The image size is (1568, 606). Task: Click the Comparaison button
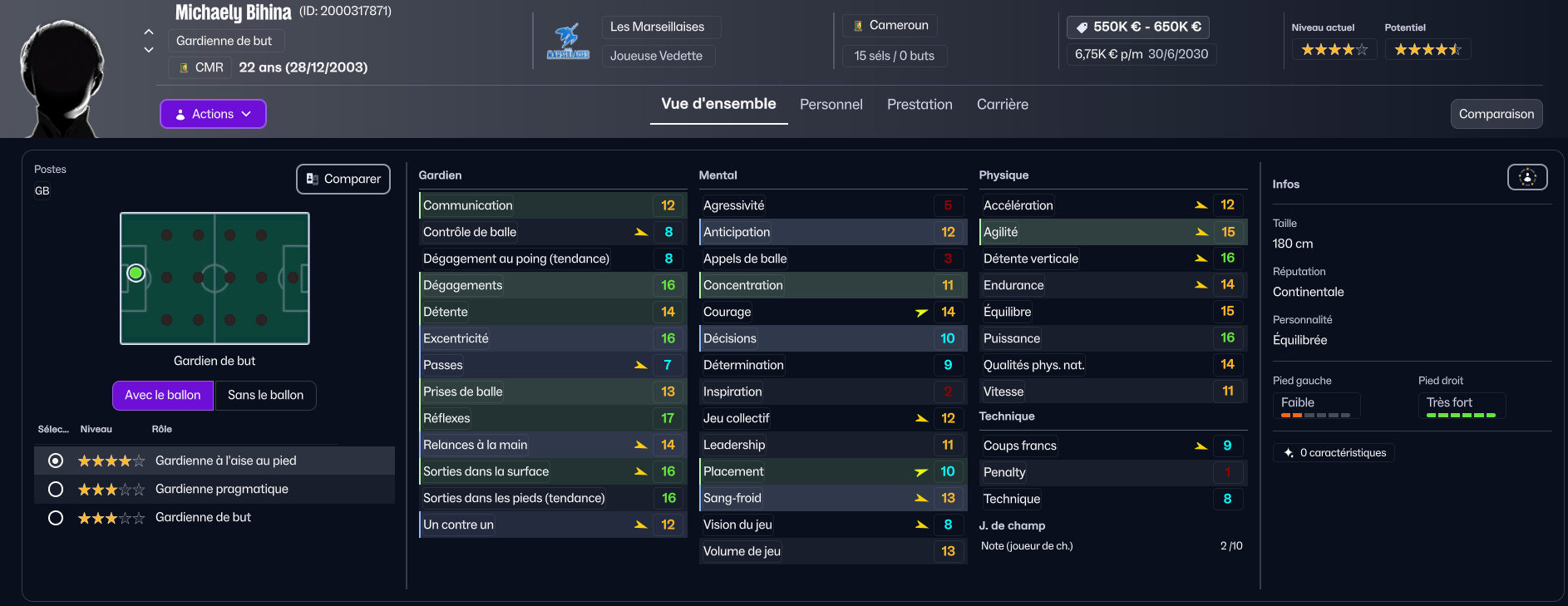pos(1496,114)
